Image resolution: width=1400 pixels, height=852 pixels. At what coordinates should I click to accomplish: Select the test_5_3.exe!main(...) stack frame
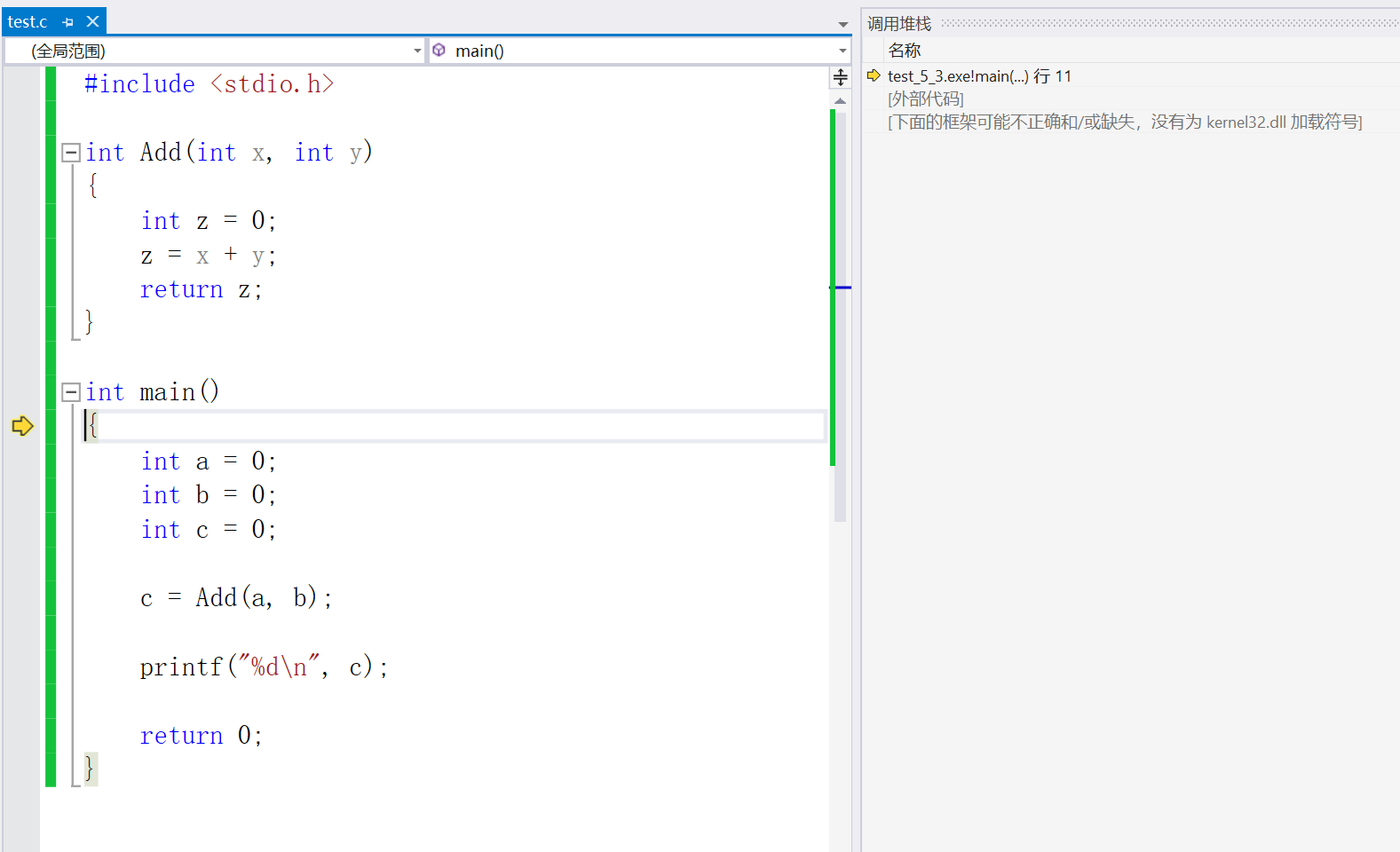(980, 76)
